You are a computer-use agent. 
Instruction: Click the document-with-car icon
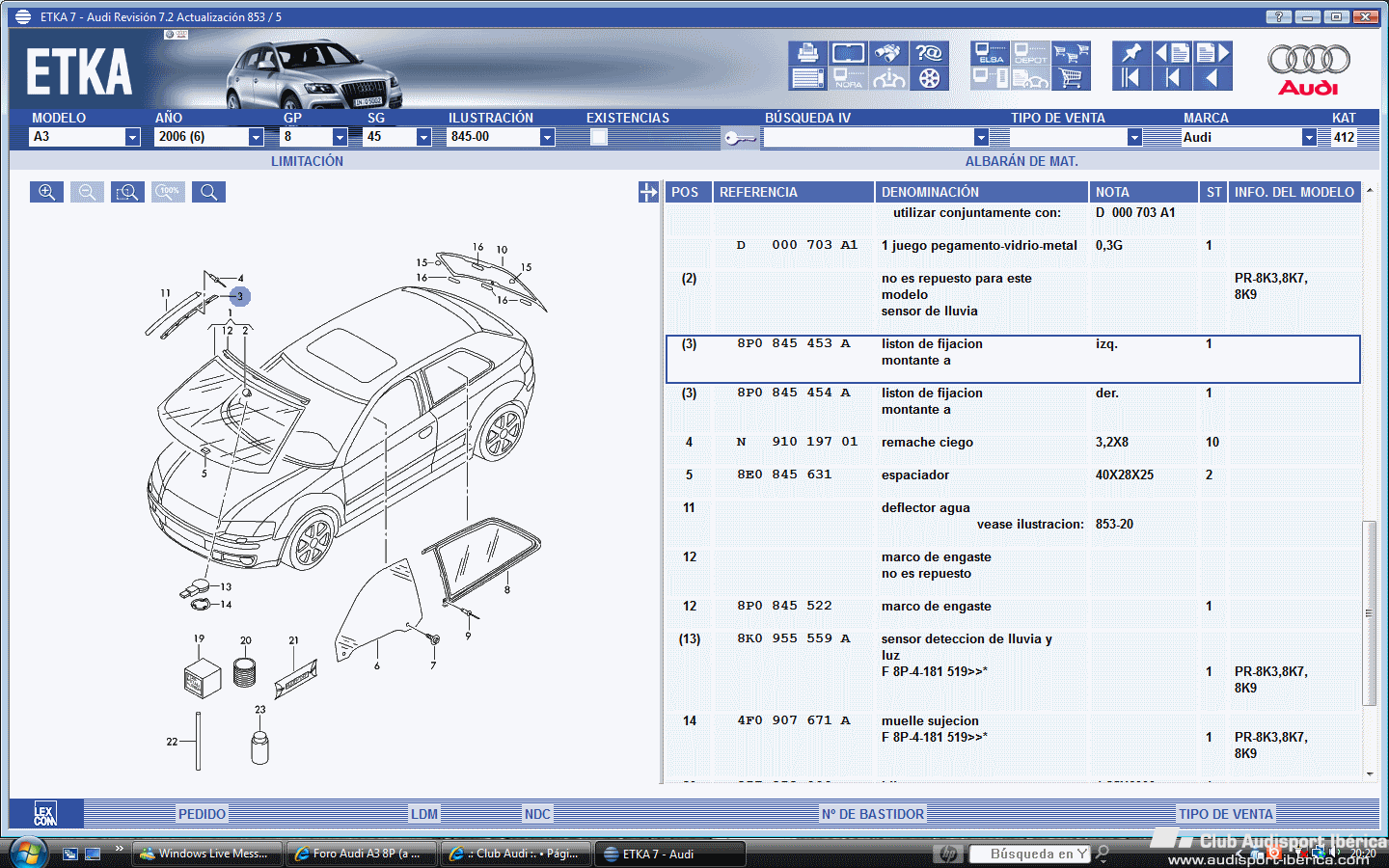coord(1030,78)
